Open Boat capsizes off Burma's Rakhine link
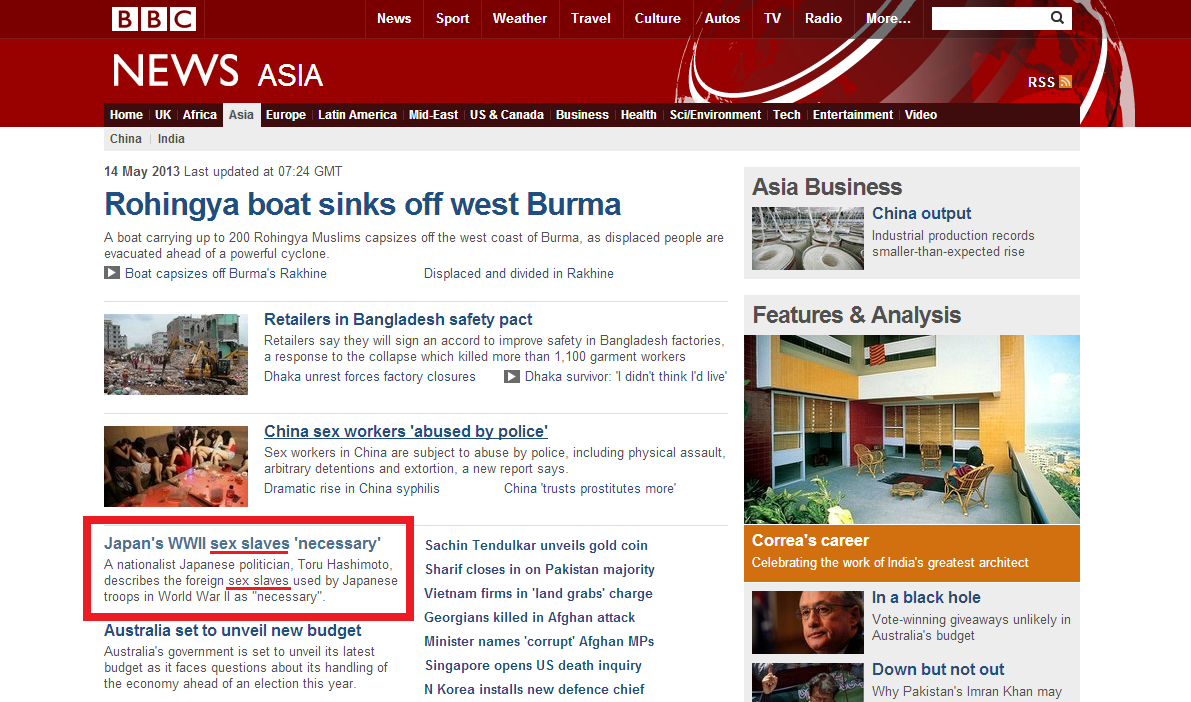 (226, 274)
